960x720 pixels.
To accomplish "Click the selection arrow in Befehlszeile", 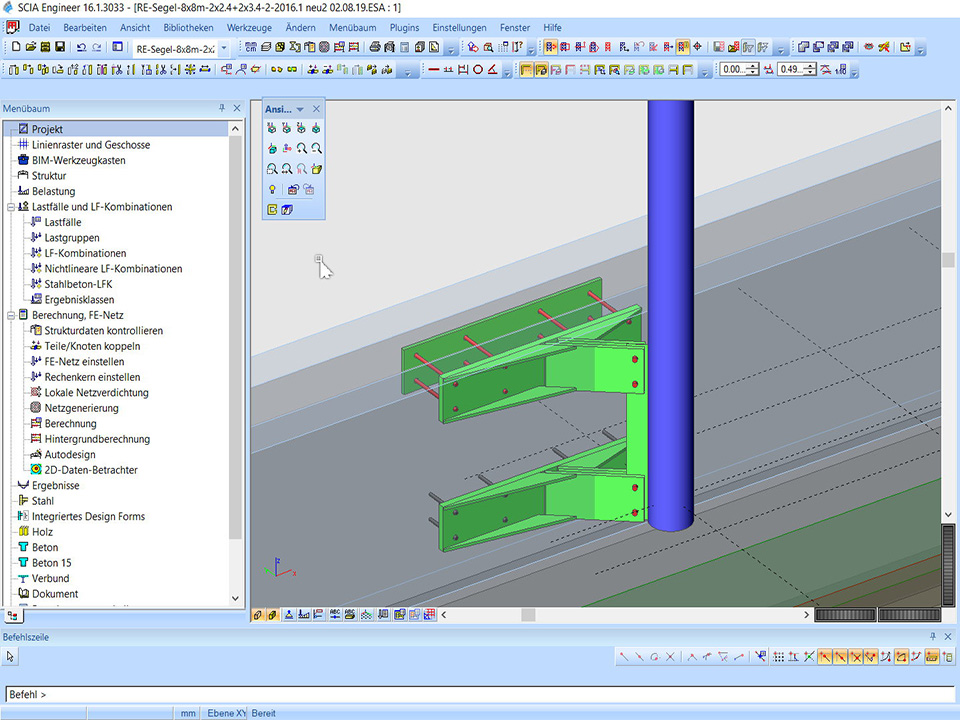I will pyautogui.click(x=11, y=656).
